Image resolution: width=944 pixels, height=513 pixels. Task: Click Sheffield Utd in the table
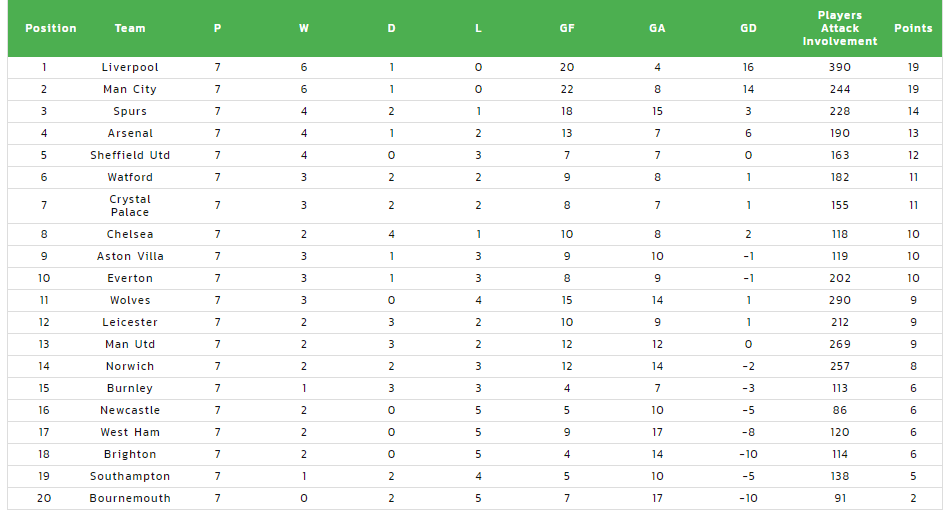point(130,155)
